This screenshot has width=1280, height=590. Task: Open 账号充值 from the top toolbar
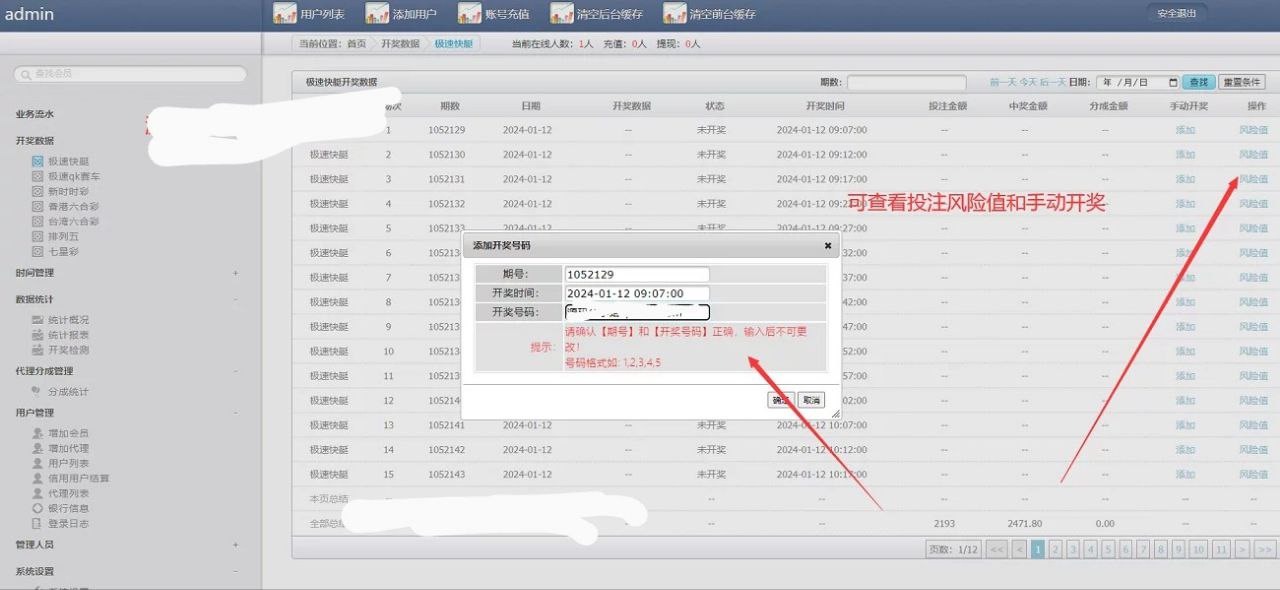[470, 14]
